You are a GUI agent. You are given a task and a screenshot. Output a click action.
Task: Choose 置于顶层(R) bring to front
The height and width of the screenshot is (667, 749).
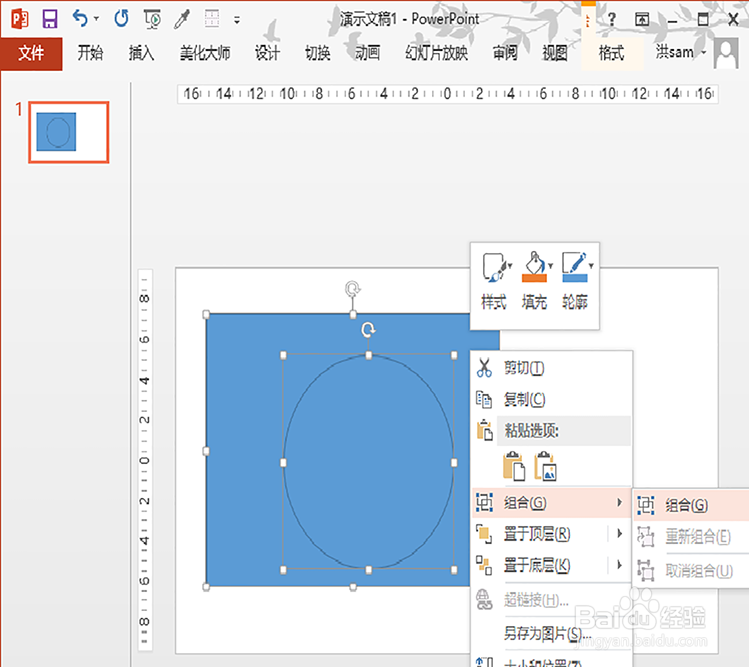tap(540, 534)
